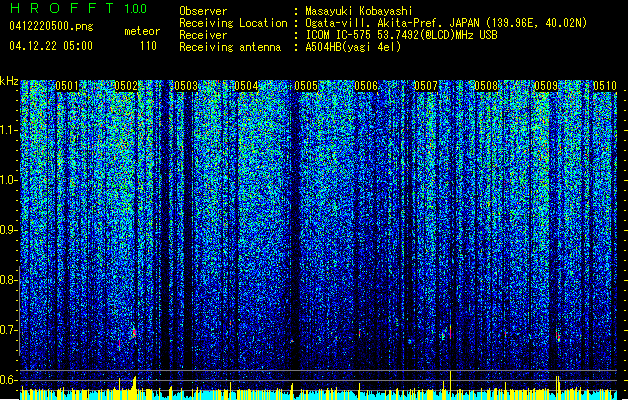Click the 0.8 frequency axis label
Image resolution: width=629 pixels, height=400 pixels.
click(x=8, y=280)
